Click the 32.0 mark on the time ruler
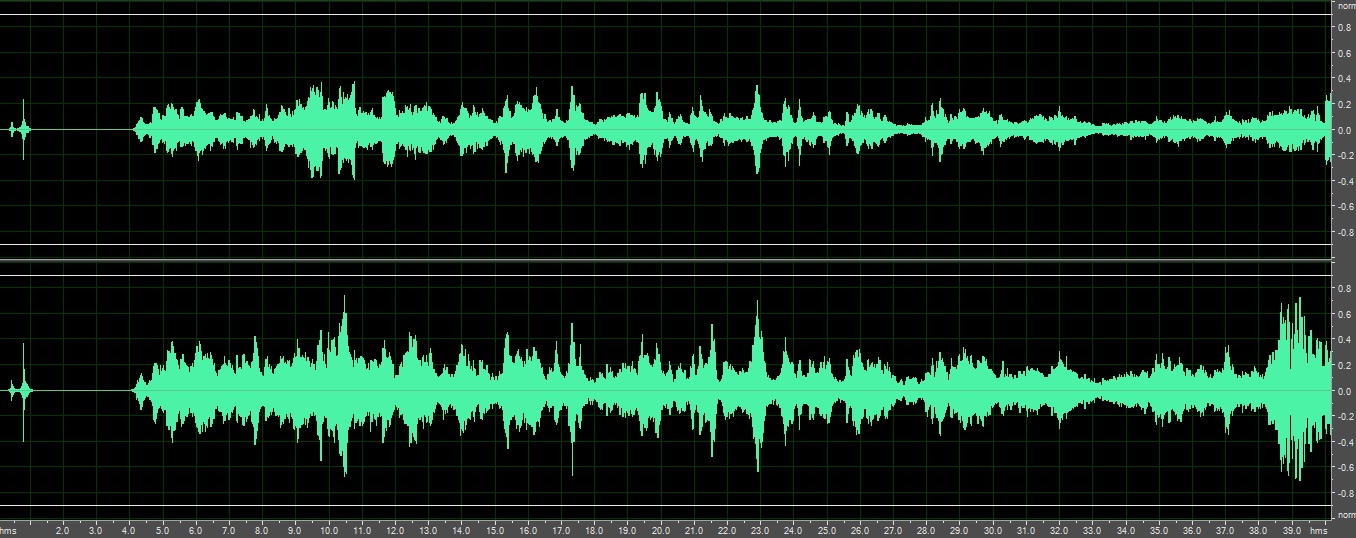 [x=1059, y=531]
